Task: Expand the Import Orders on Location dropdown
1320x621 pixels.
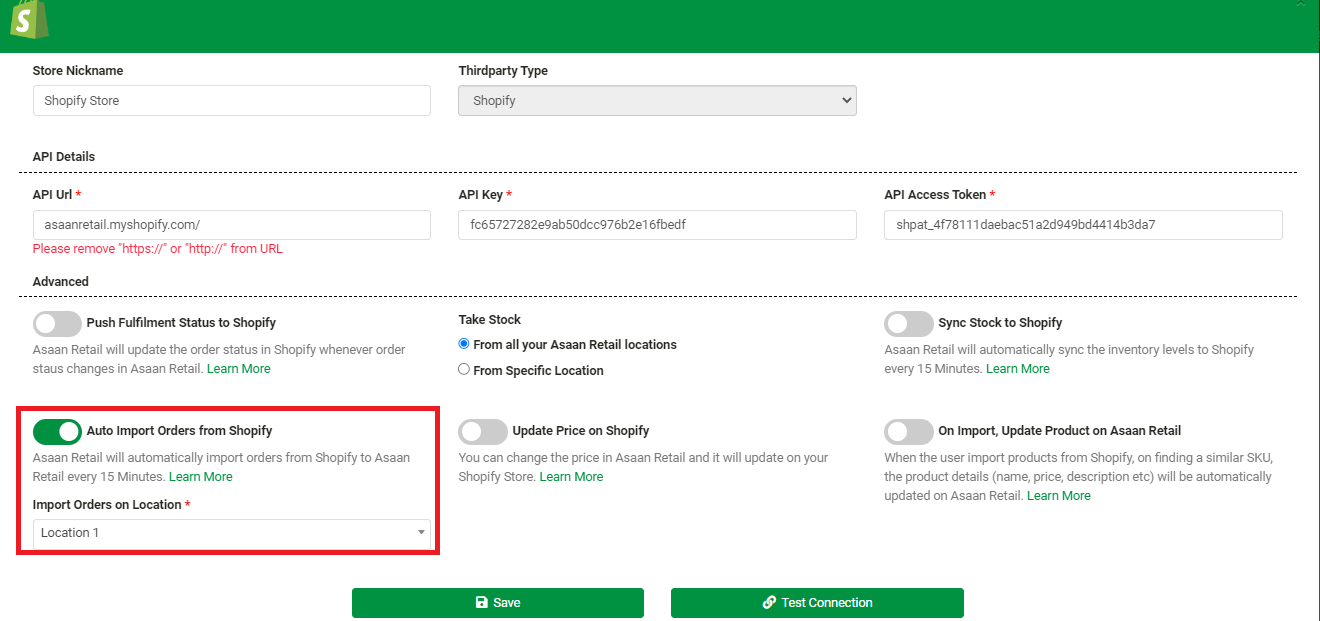Action: [x=232, y=533]
